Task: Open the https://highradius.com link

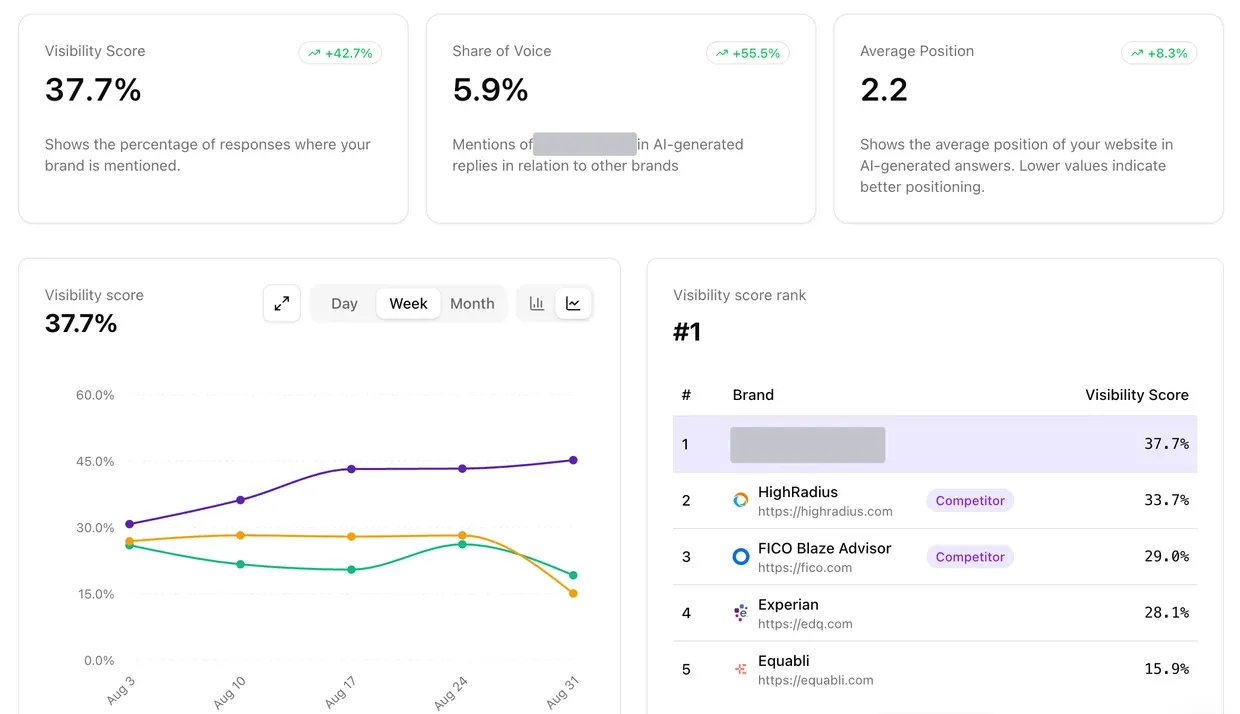Action: coord(825,511)
